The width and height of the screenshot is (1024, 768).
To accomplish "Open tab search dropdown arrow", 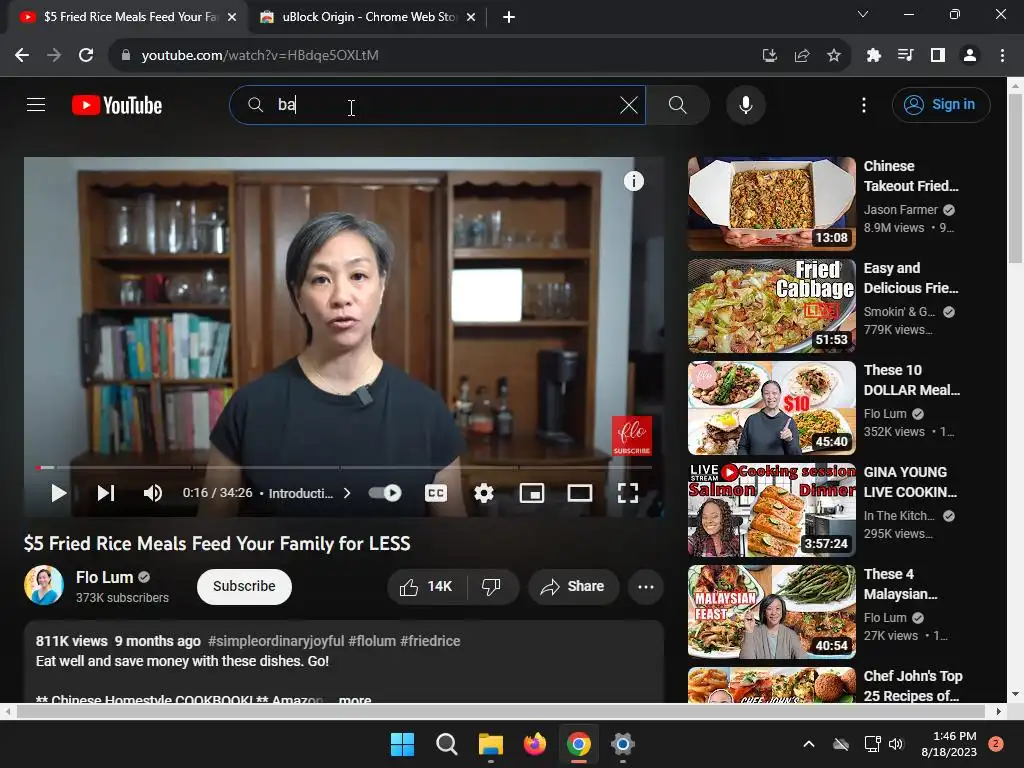I will (863, 14).
